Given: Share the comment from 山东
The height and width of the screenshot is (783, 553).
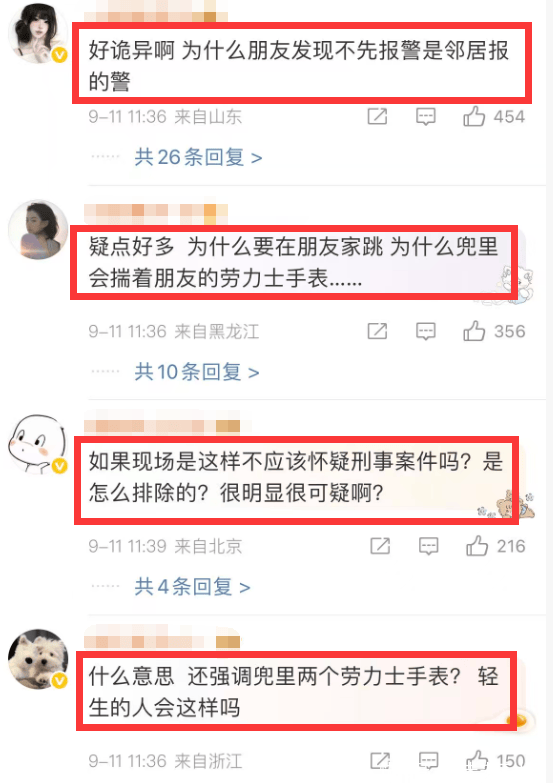Looking at the screenshot, I should pyautogui.click(x=377, y=117).
